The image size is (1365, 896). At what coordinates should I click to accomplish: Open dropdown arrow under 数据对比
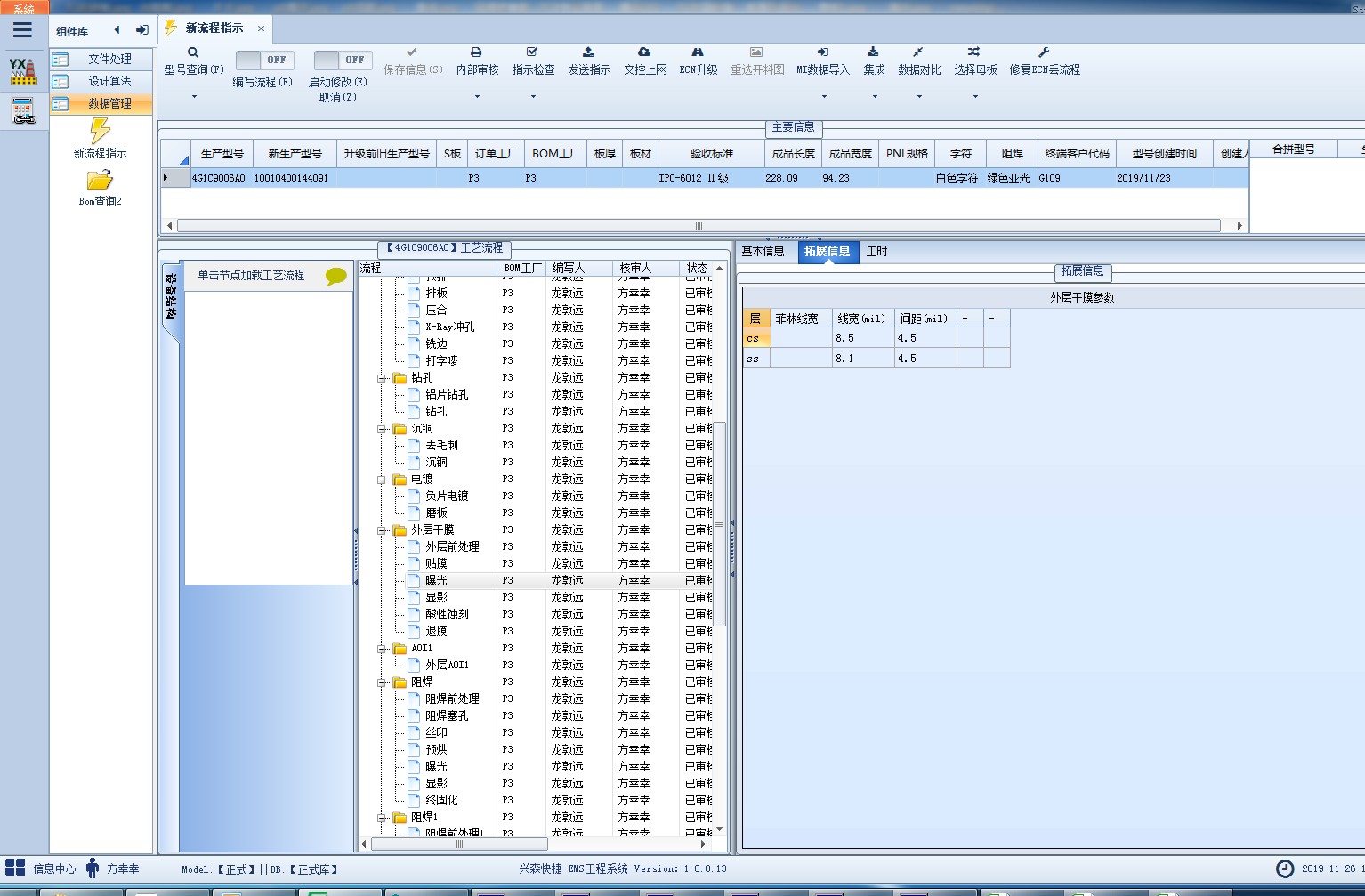(x=919, y=97)
